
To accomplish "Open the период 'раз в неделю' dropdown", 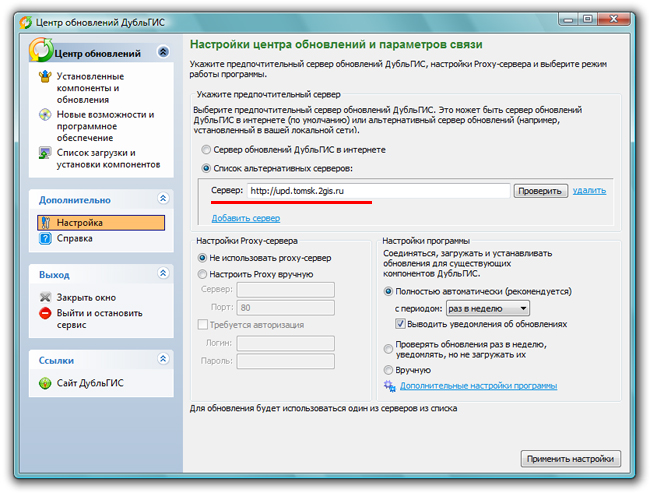I will coord(488,308).
